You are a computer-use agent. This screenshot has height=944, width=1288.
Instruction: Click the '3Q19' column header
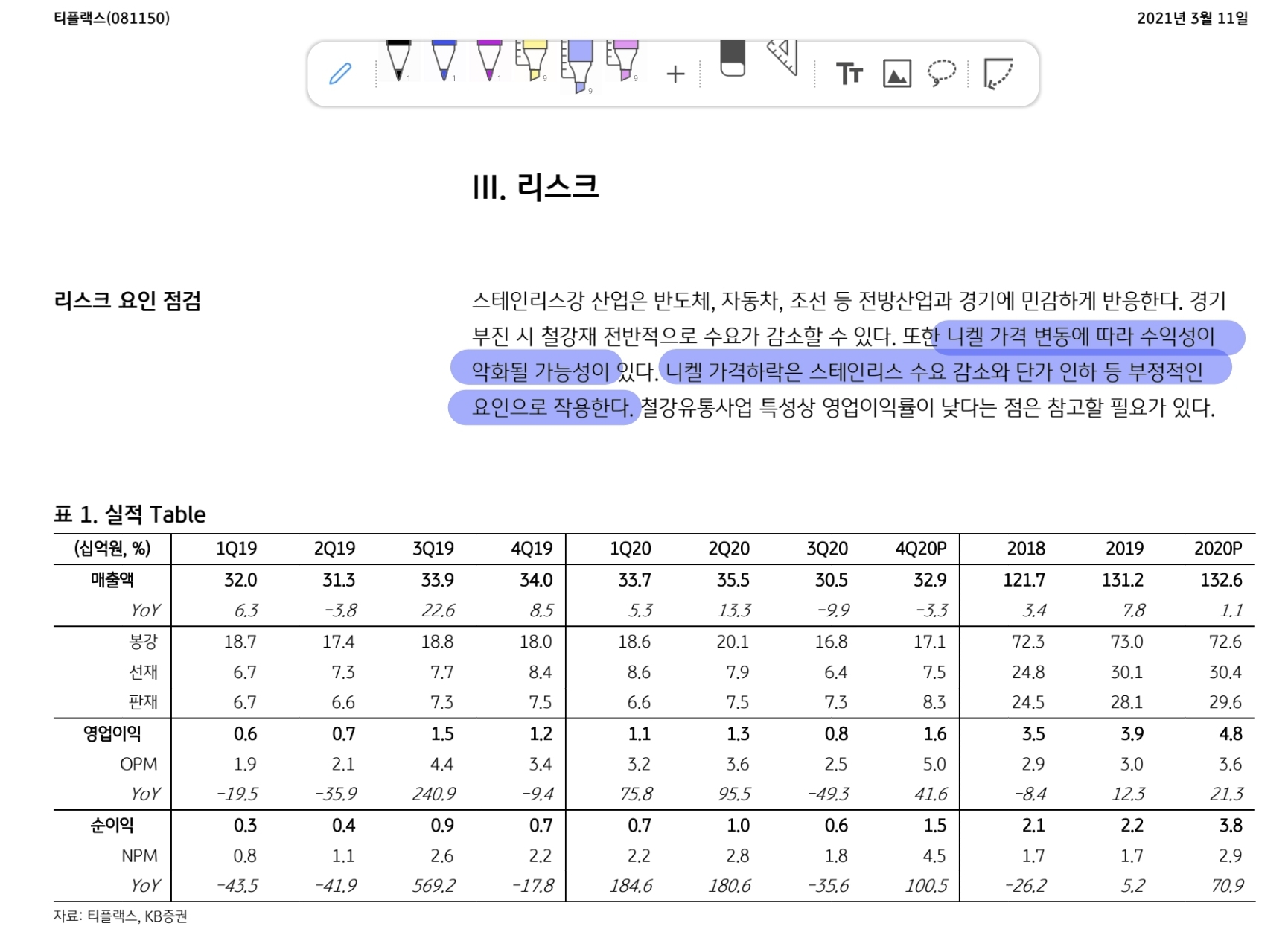tap(433, 549)
